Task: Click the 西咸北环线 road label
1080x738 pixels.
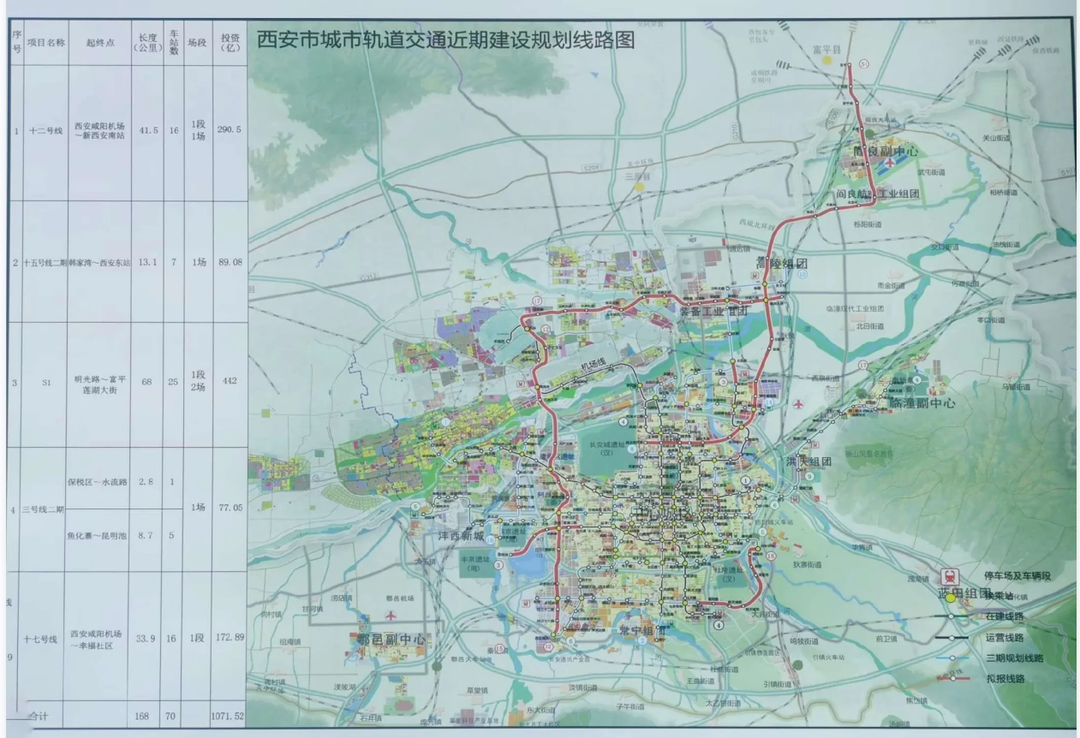Action: (757, 223)
